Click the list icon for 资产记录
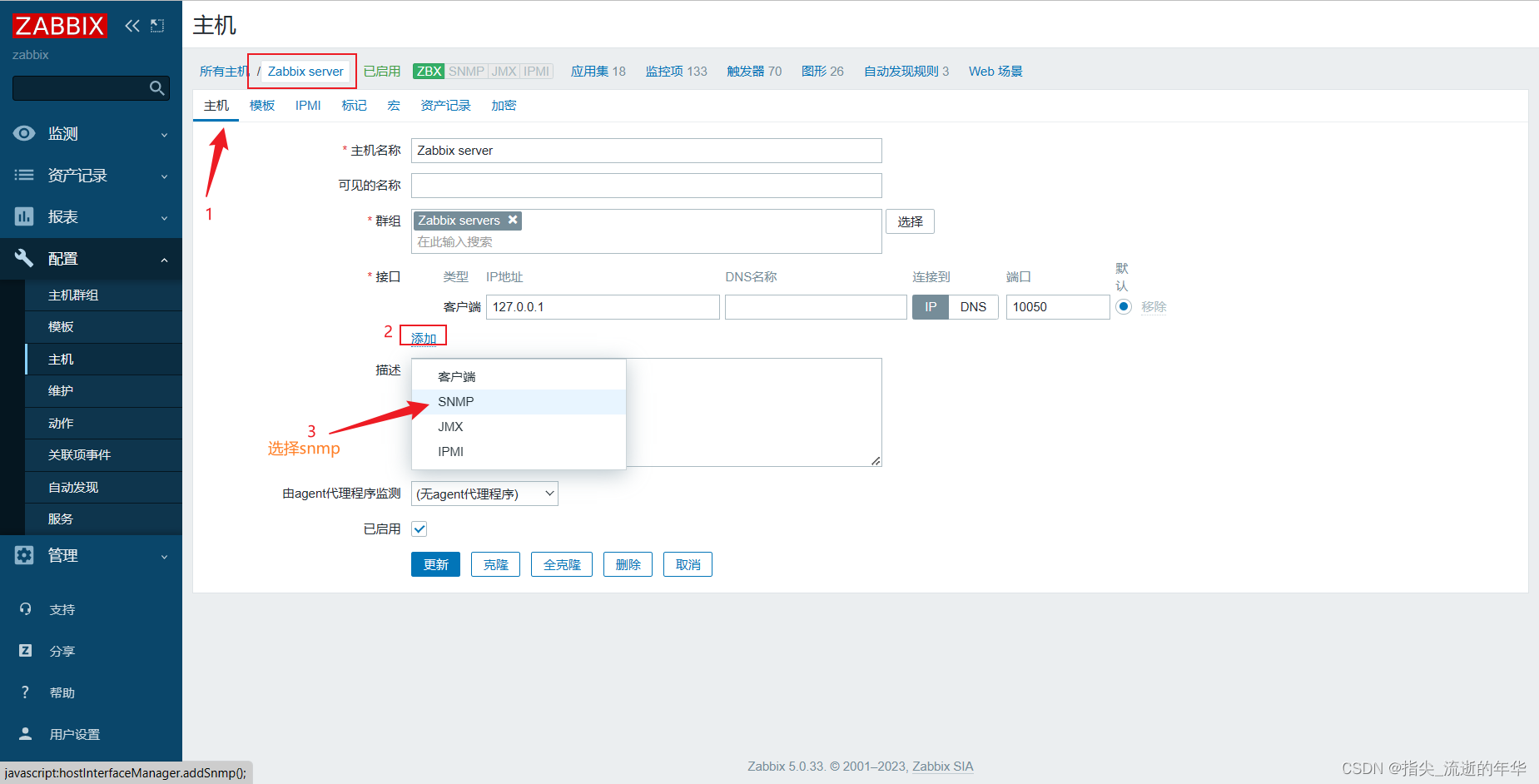 click(x=24, y=175)
